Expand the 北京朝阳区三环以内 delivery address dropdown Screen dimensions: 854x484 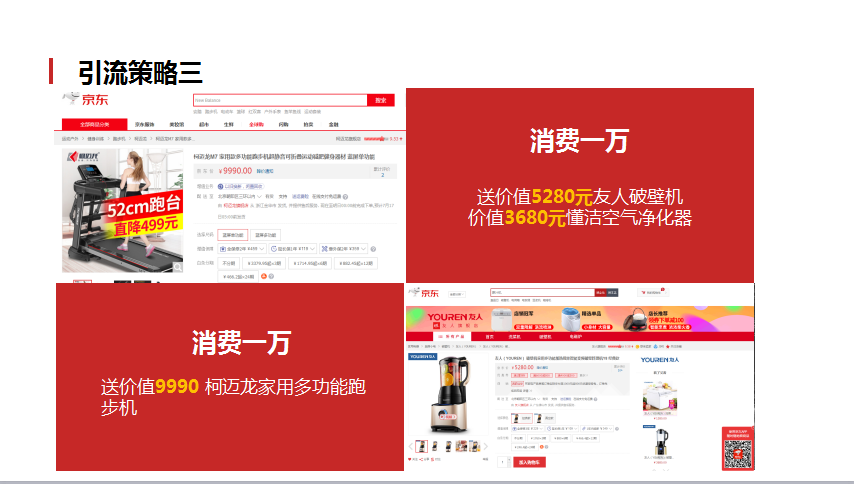coord(240,197)
